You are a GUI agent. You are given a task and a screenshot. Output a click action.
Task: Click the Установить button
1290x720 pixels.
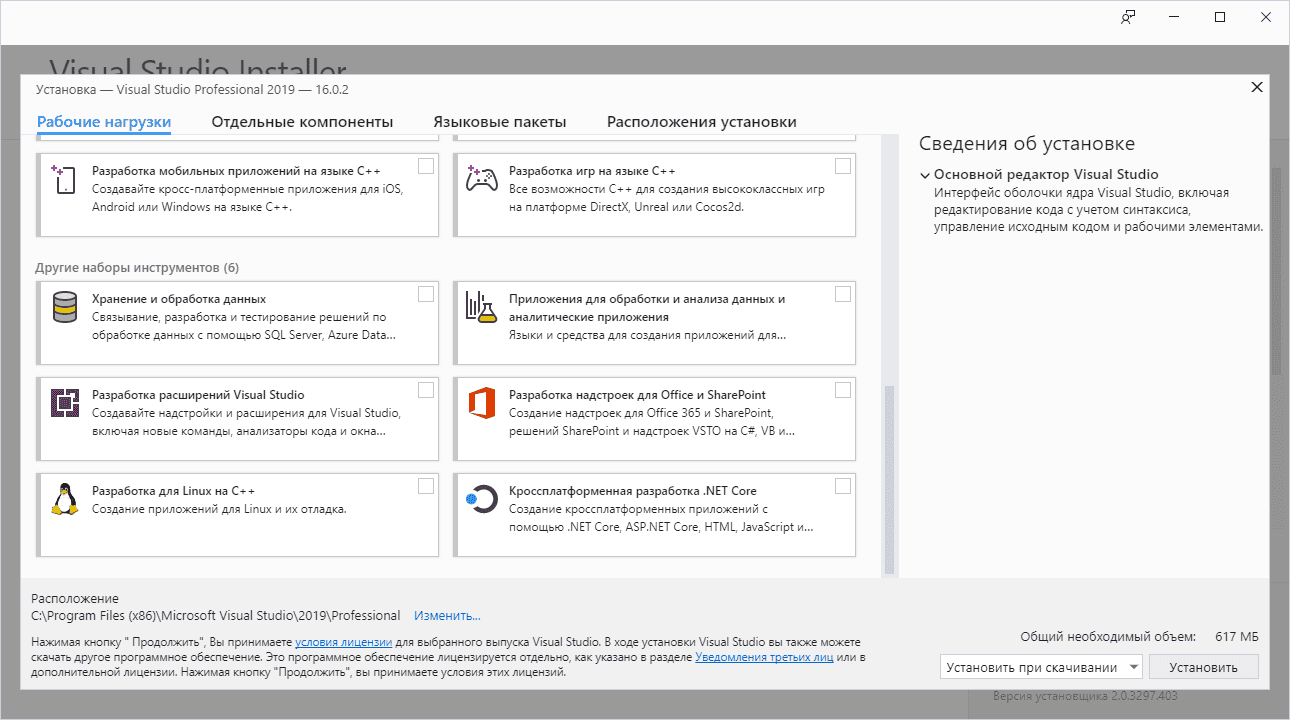pos(1204,667)
